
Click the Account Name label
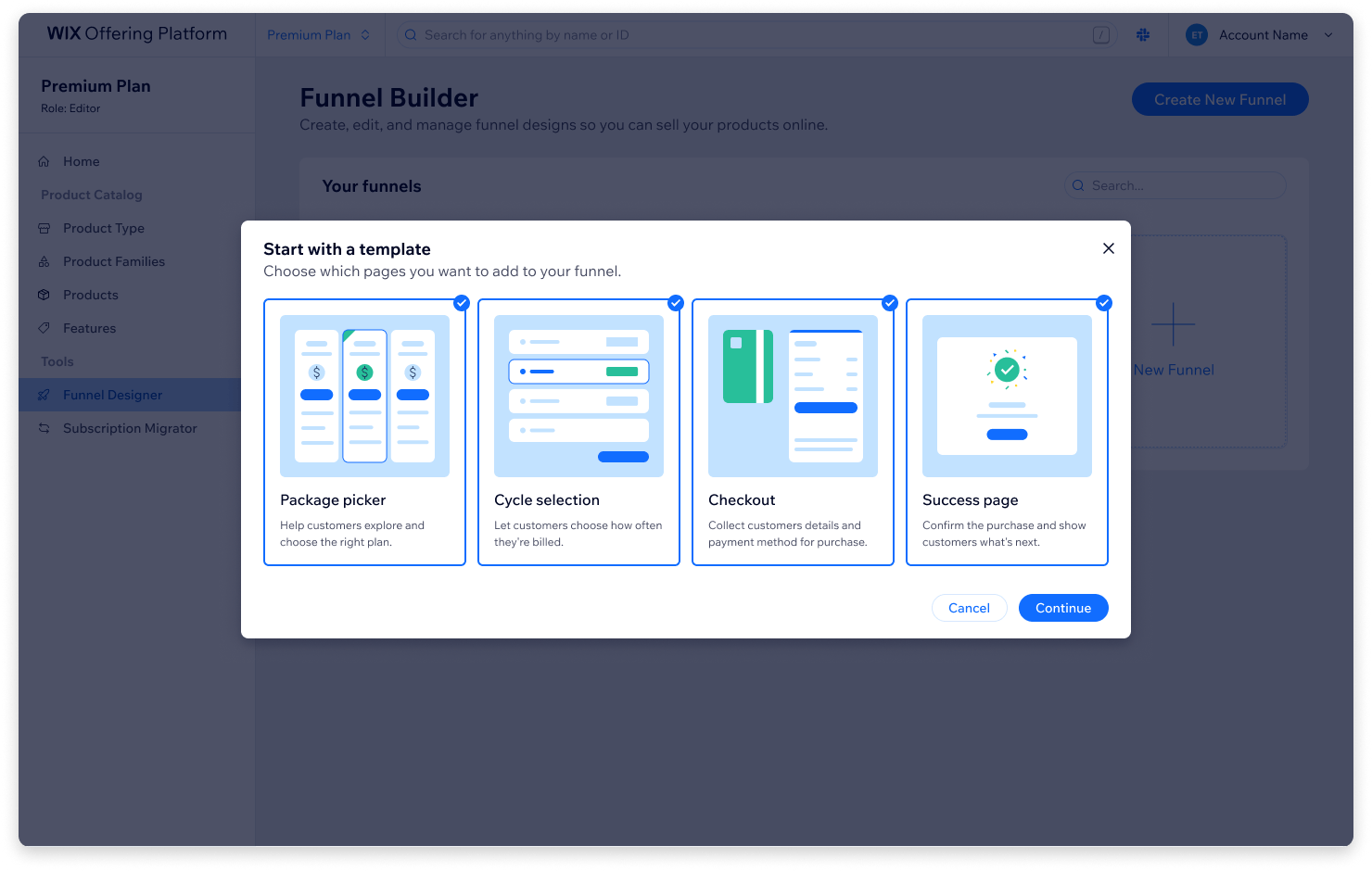1264,35
